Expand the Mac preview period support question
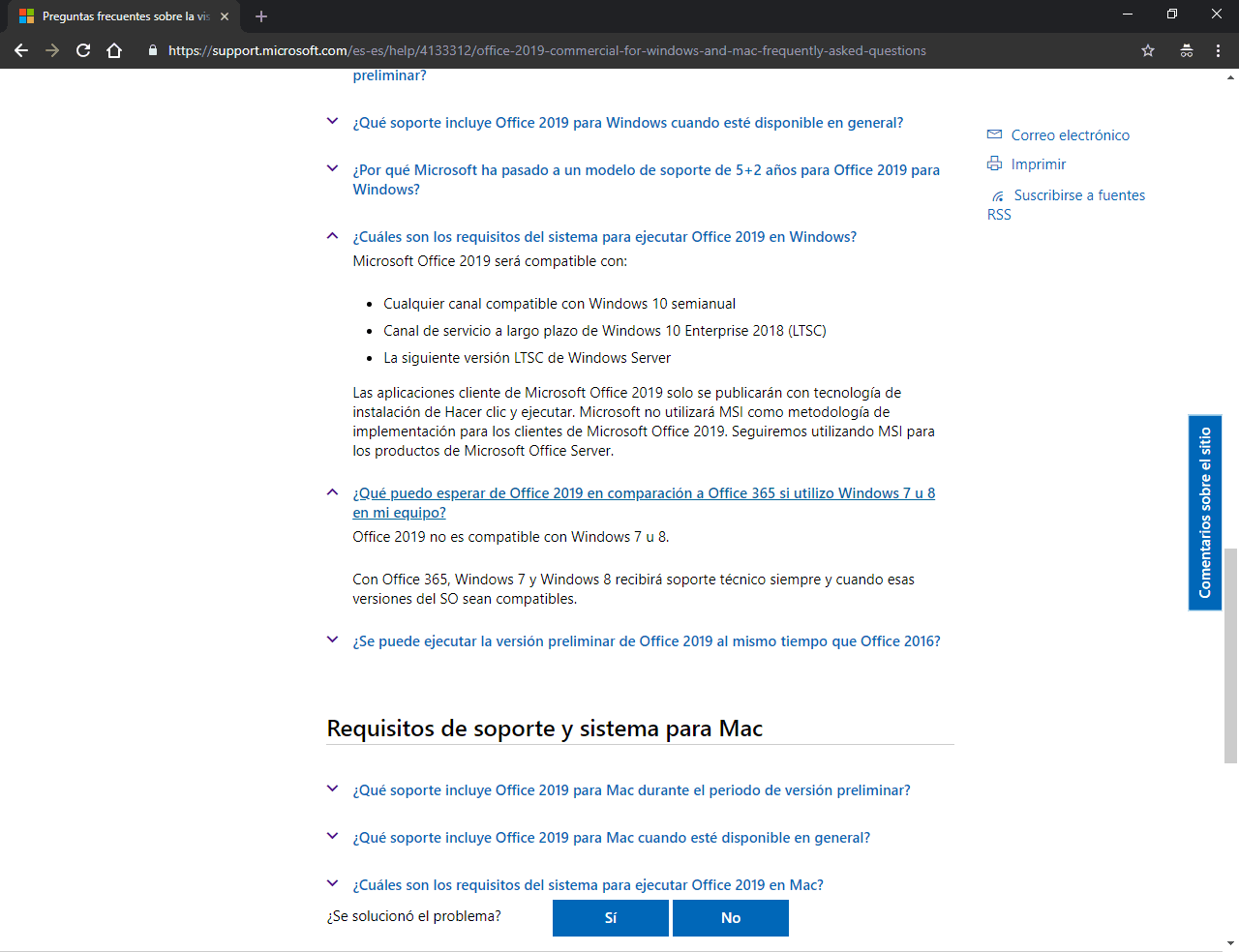The image size is (1239, 952). point(332,788)
